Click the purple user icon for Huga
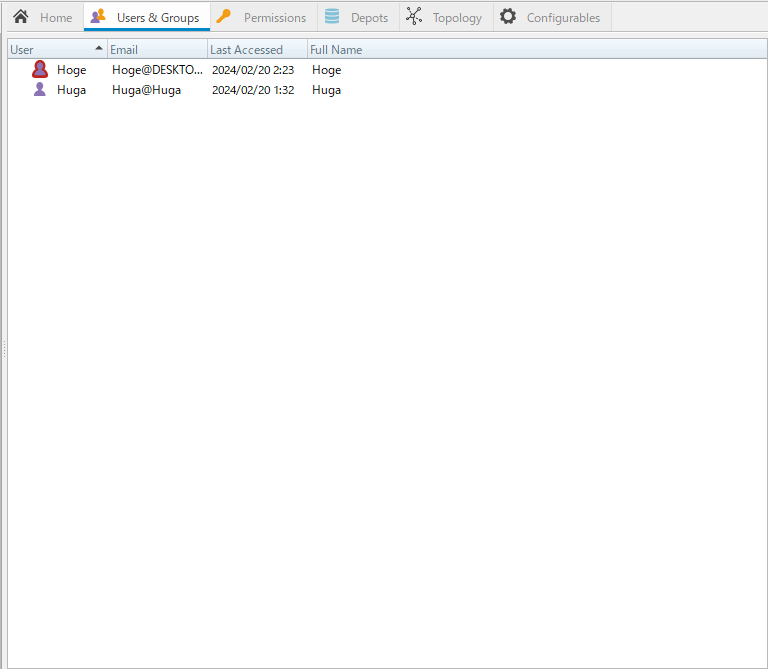Viewport: 768px width, 669px height. (40, 90)
